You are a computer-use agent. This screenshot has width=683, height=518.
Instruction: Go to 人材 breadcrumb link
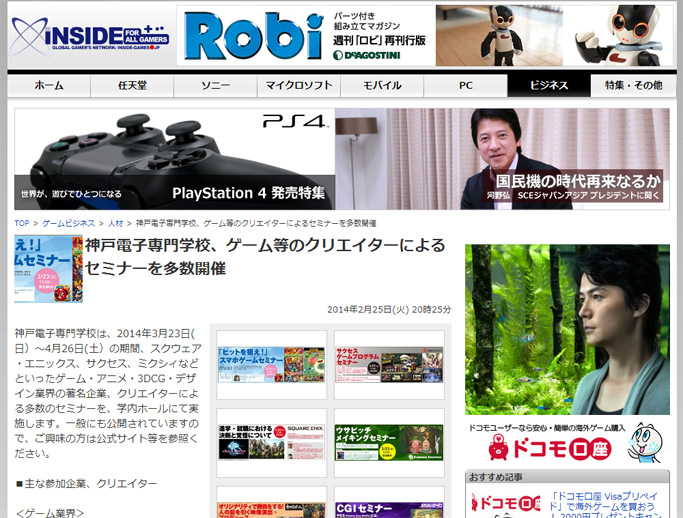115,223
